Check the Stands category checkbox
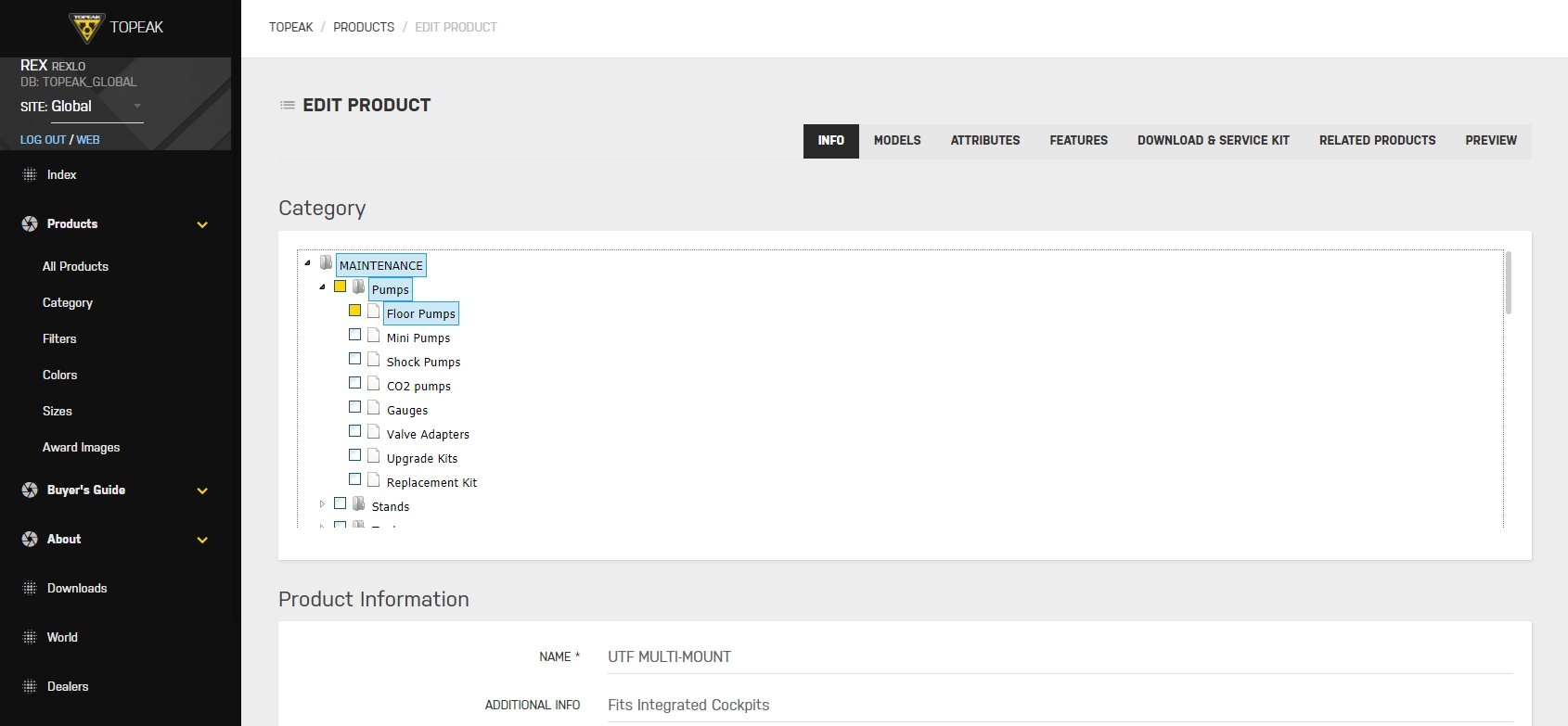 point(341,503)
